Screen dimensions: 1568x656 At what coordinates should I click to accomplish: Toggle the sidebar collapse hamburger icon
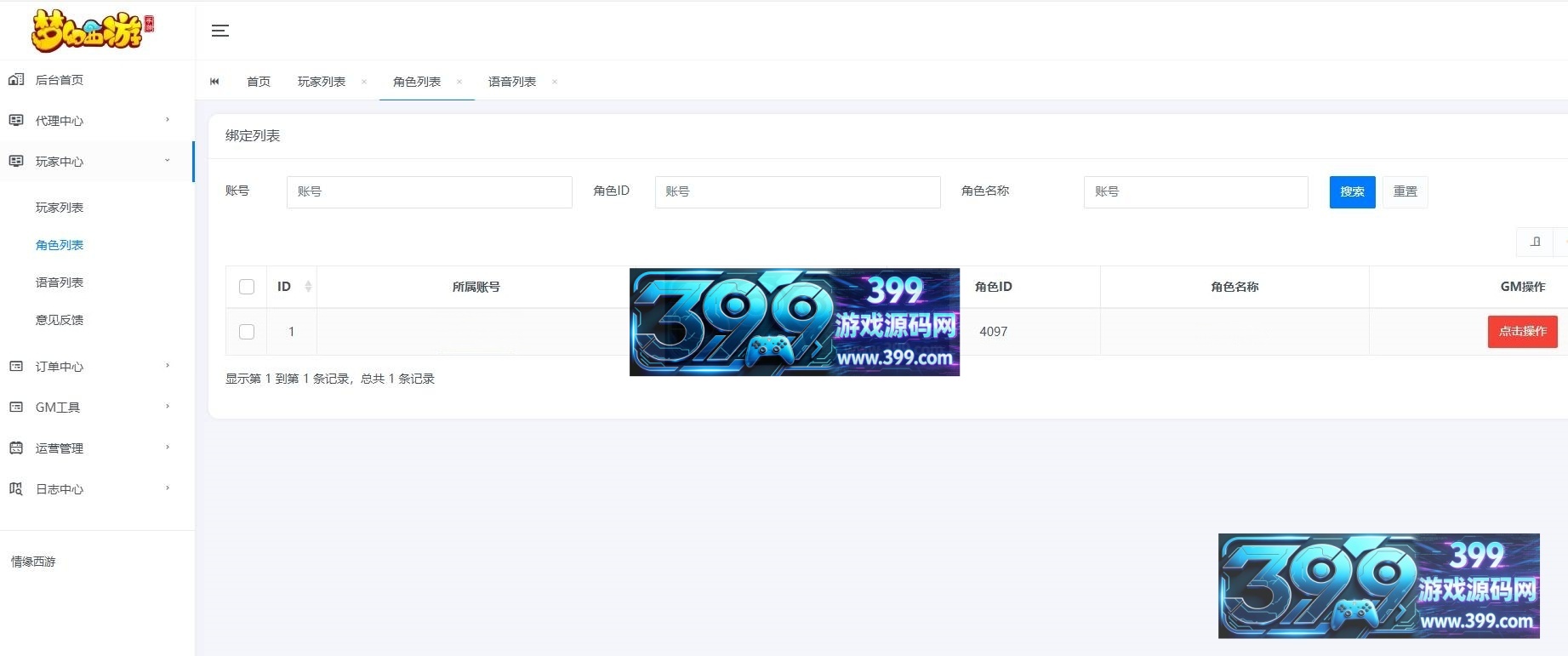pyautogui.click(x=220, y=31)
